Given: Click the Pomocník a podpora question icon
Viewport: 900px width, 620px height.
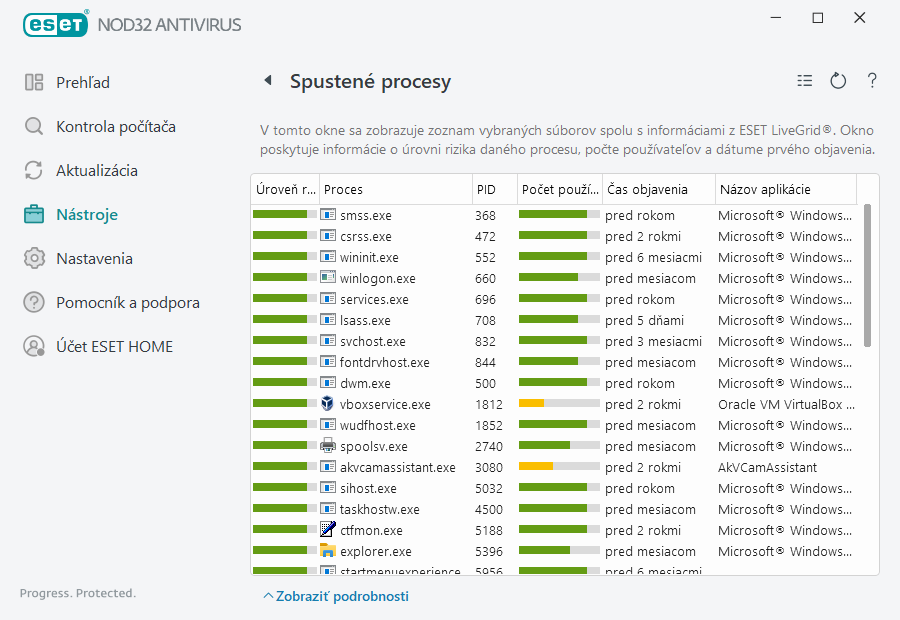Looking at the screenshot, I should tap(34, 303).
